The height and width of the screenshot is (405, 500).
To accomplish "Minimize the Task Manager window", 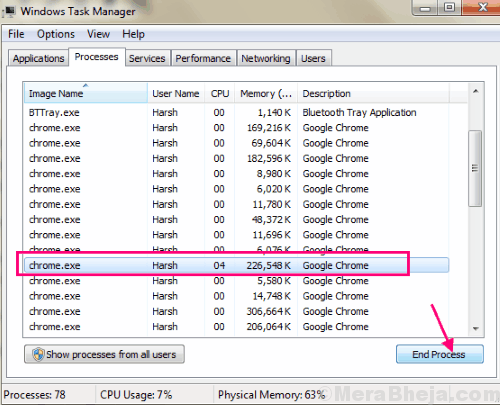I will click(425, 8).
